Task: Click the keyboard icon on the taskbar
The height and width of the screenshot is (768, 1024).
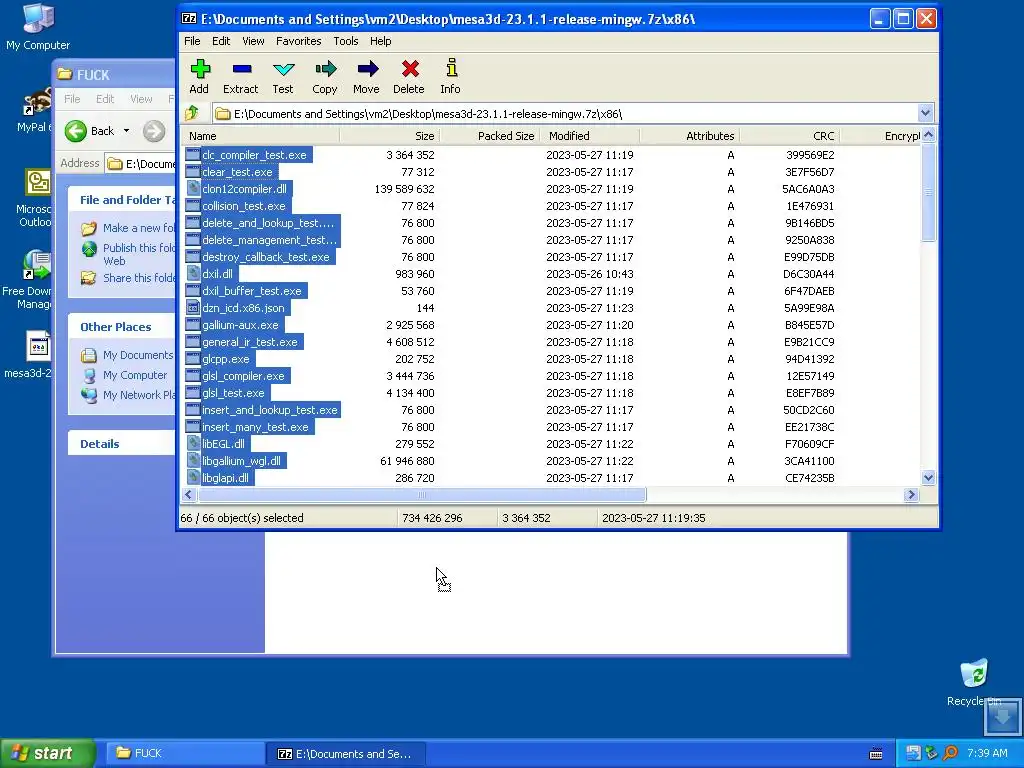Action: point(876,754)
